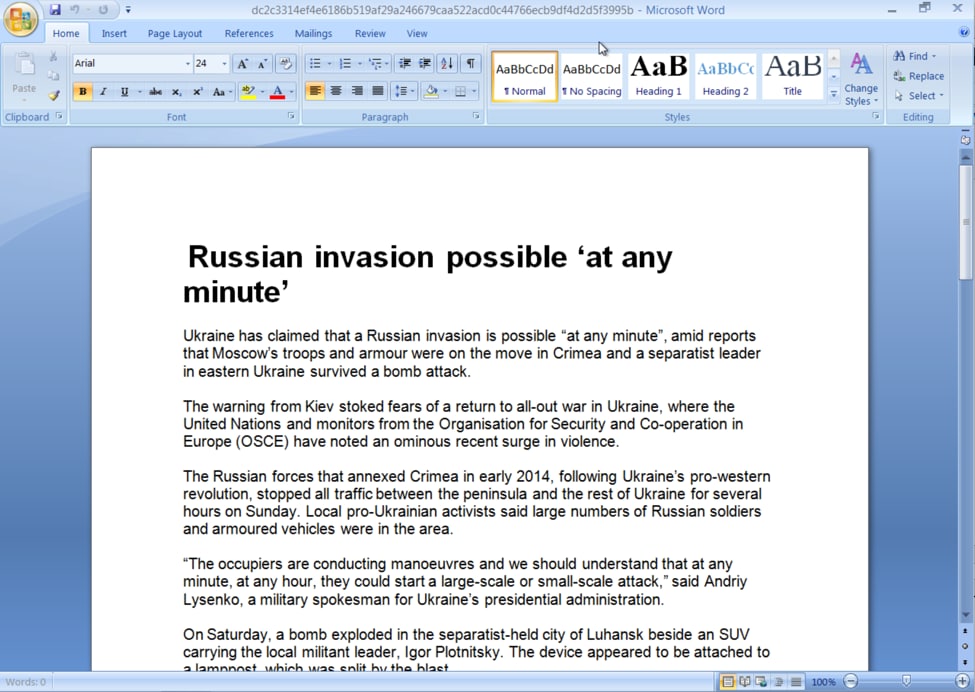The height and width of the screenshot is (692, 975).
Task: Undo the last action
Action: (74, 9)
